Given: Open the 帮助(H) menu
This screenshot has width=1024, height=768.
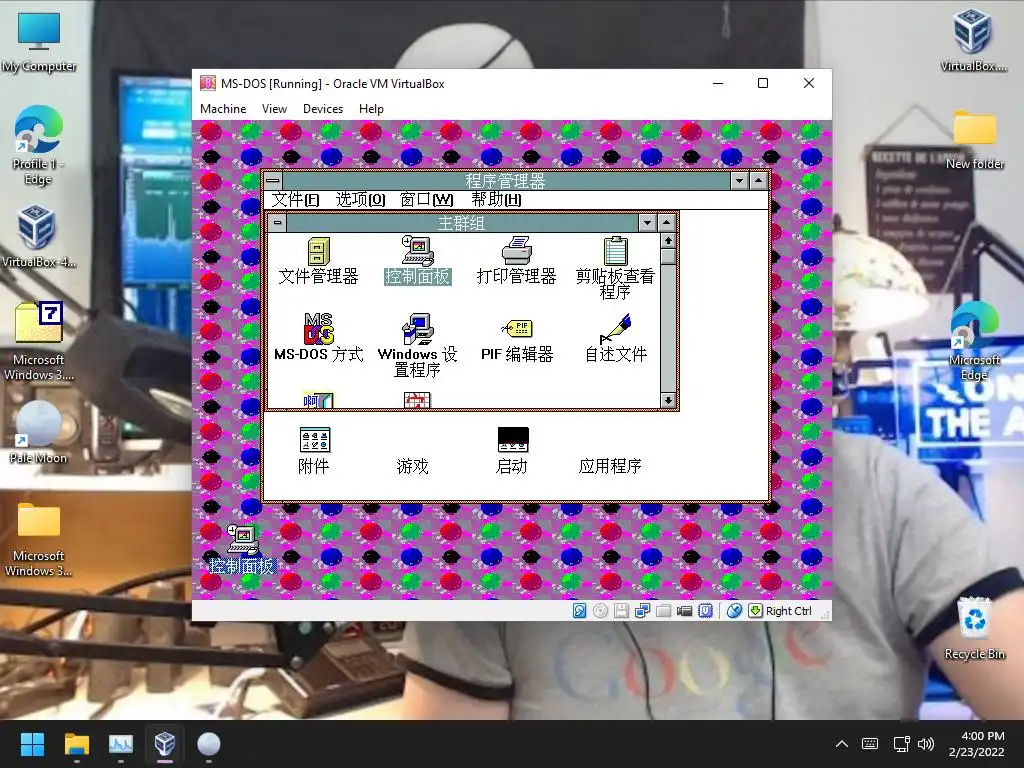Looking at the screenshot, I should pyautogui.click(x=496, y=199).
